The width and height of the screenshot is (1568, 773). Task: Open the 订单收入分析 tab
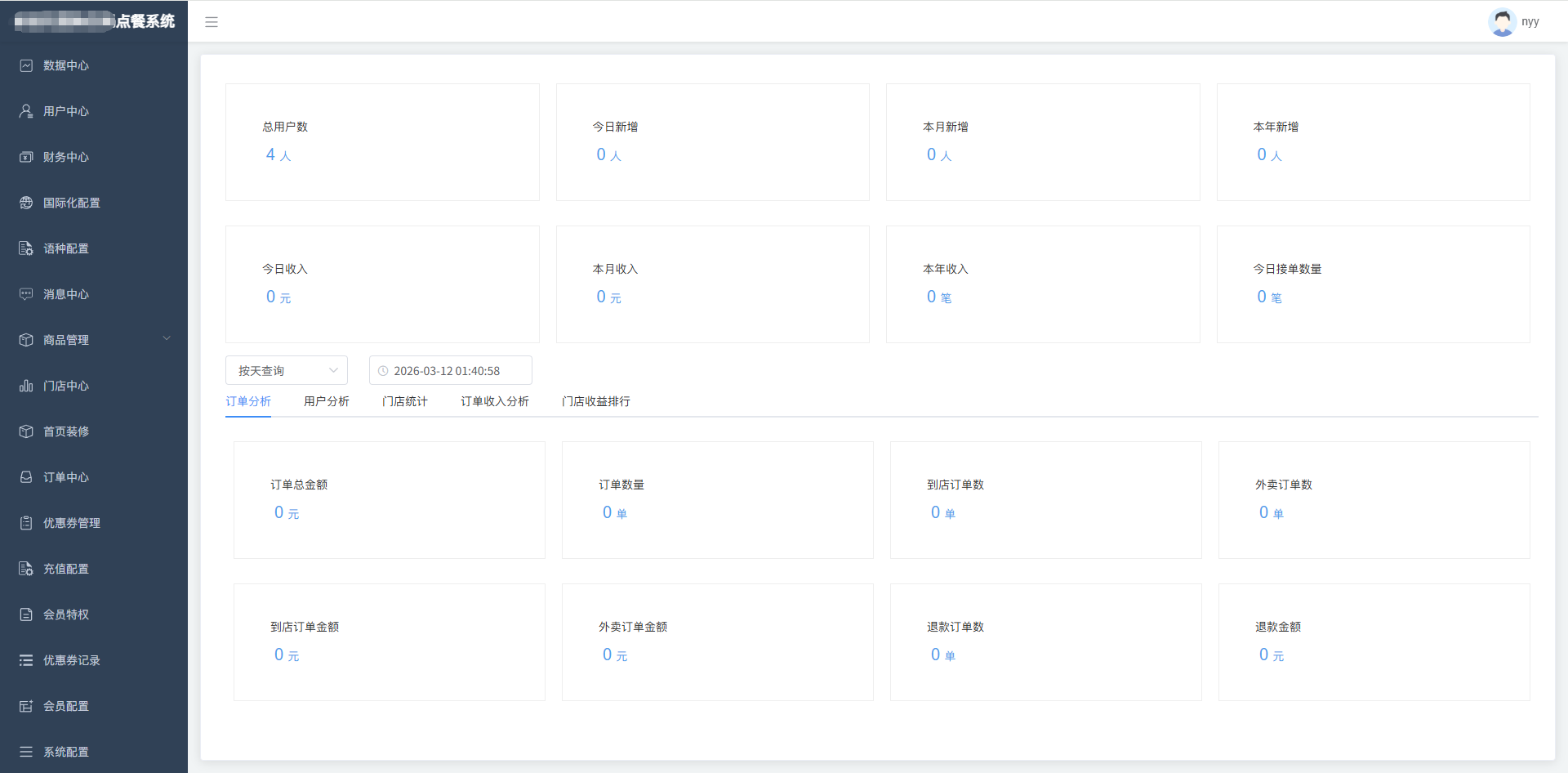click(x=494, y=401)
